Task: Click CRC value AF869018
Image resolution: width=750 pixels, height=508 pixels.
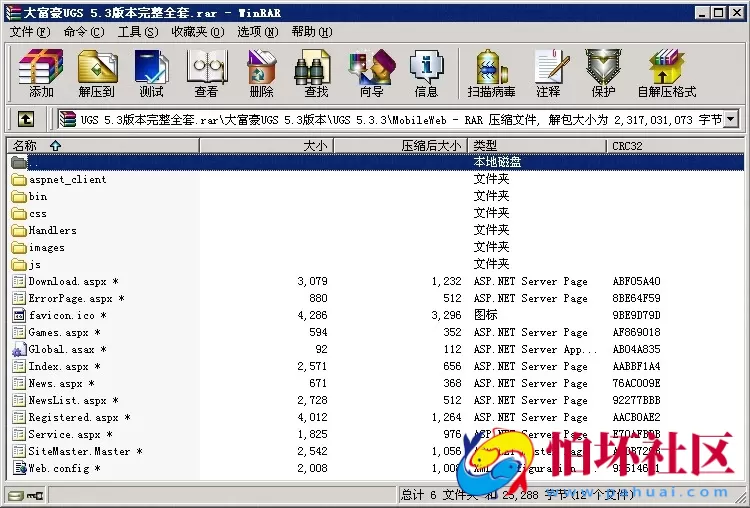Action: pyautogui.click(x=636, y=332)
